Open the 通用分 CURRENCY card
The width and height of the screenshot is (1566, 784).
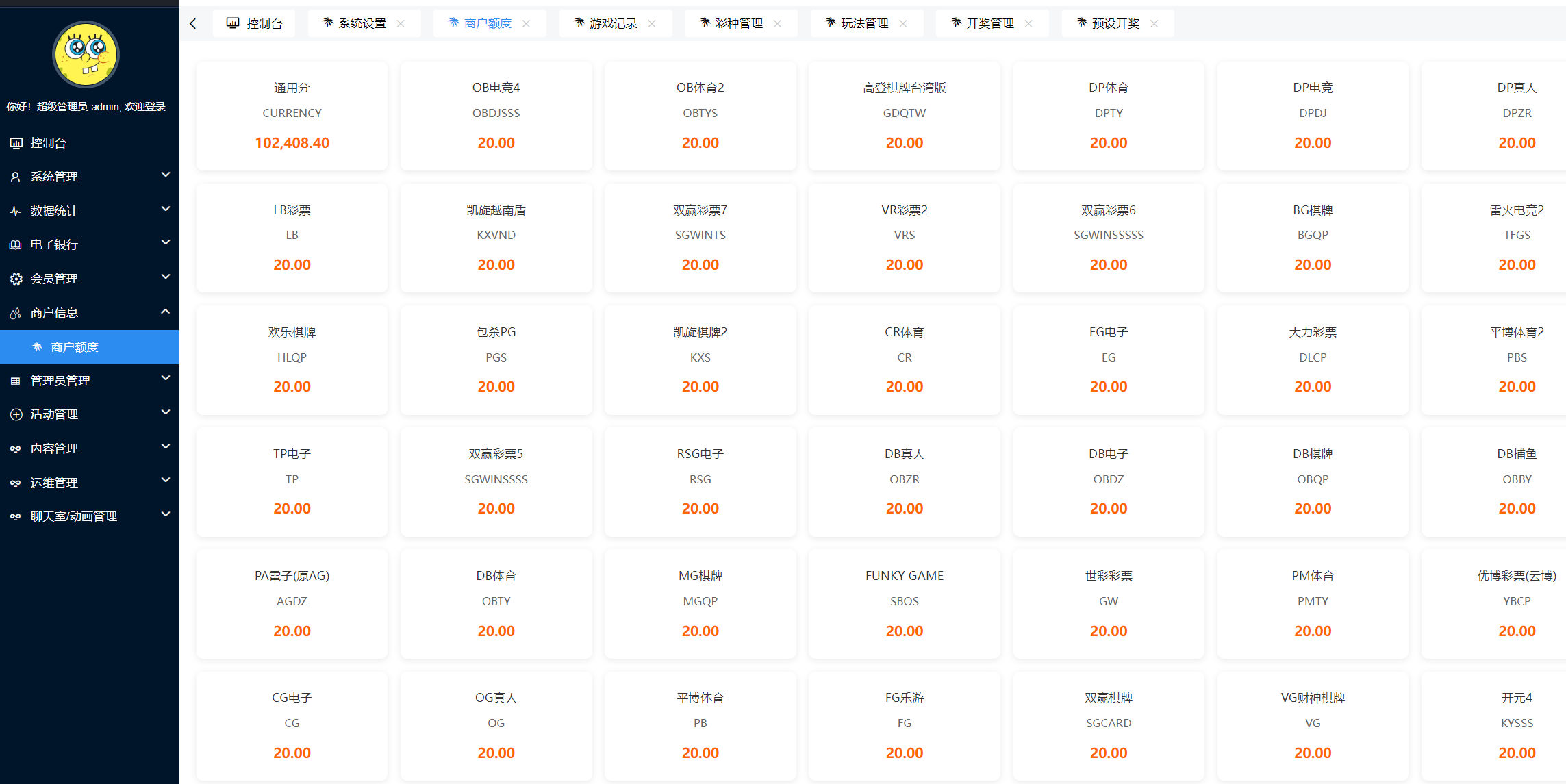[x=291, y=115]
